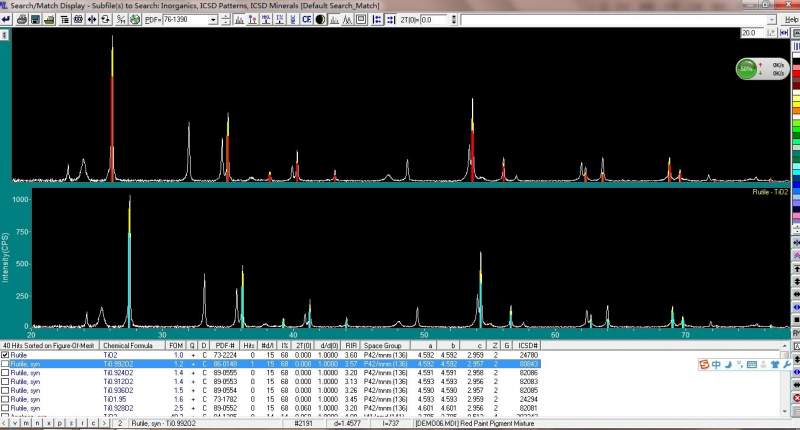Click the return arrow icon in toolbar
Viewport: 800px width, 430px height.
(x=6, y=19)
